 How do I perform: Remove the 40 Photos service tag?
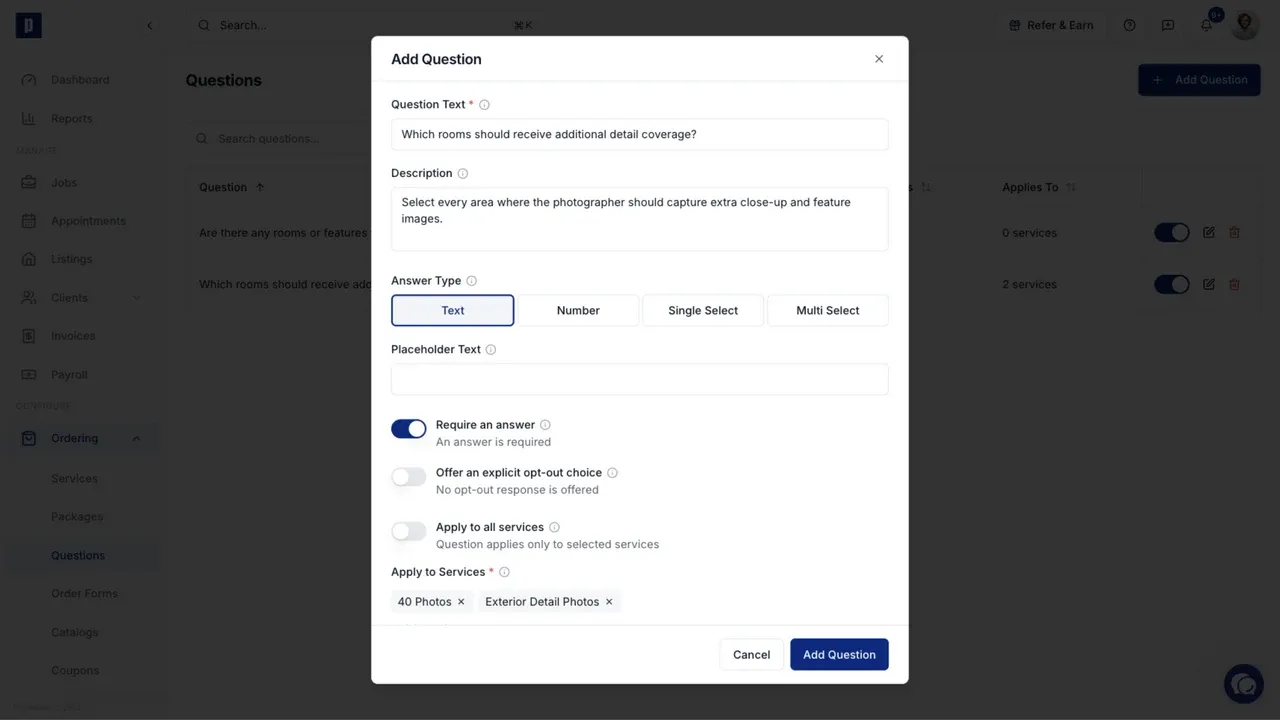[461, 602]
